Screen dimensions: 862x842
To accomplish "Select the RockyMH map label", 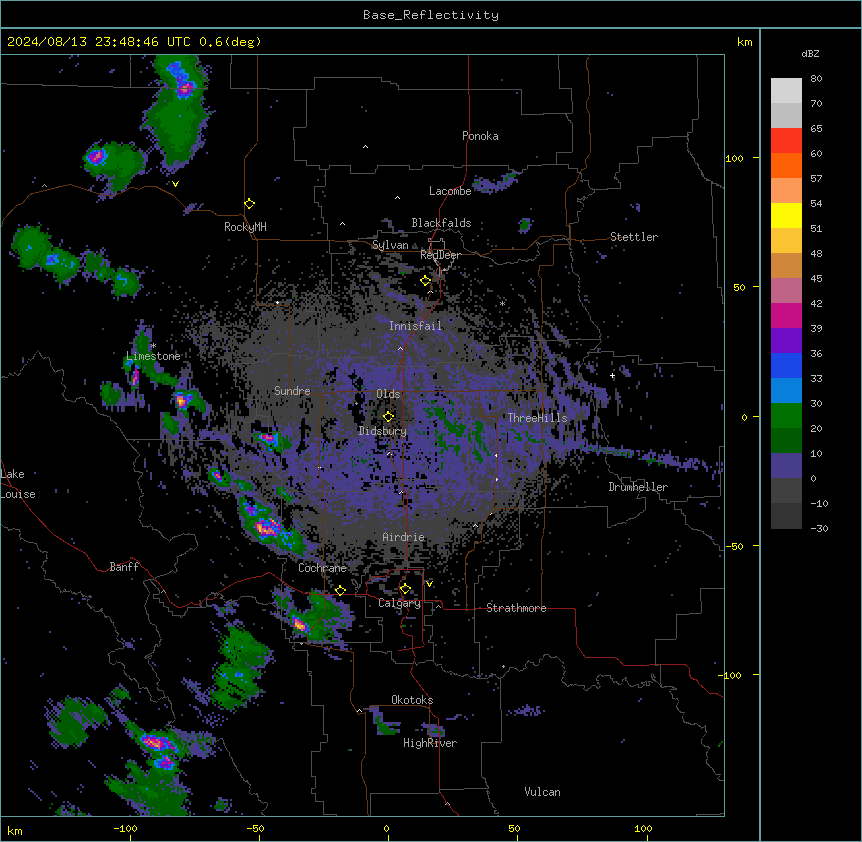I will [x=245, y=227].
